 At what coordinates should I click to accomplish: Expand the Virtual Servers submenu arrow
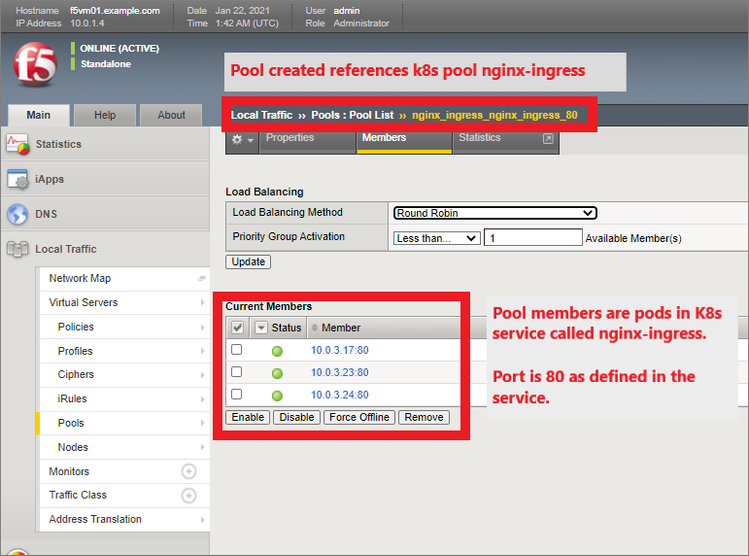tap(203, 302)
